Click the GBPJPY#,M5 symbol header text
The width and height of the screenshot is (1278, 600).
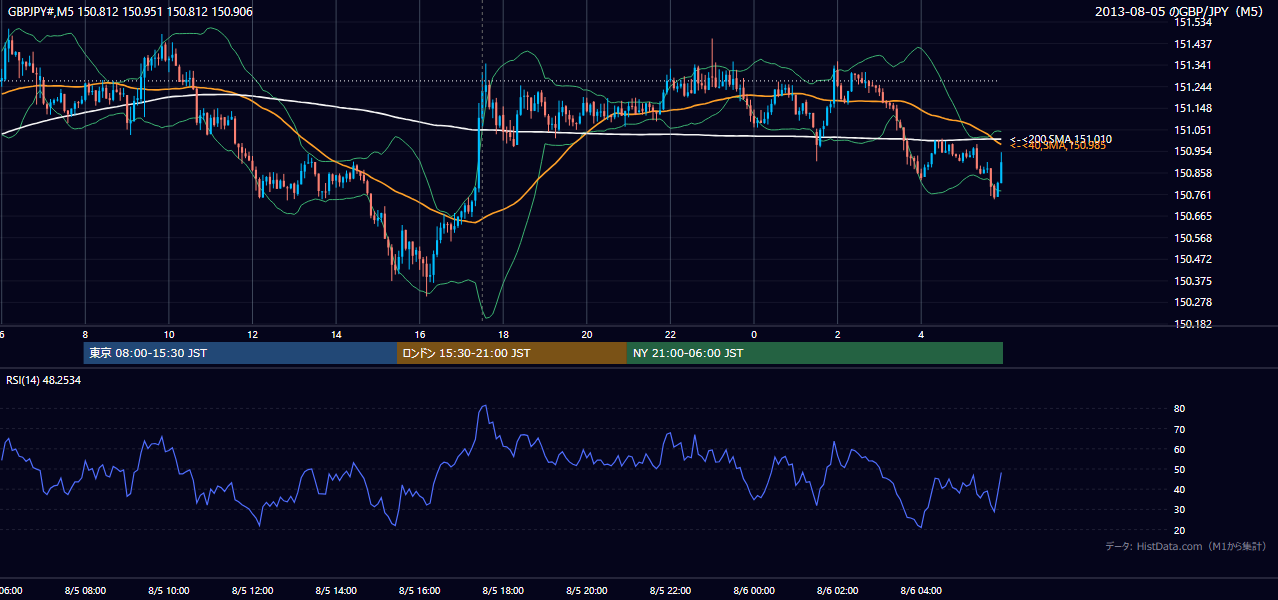coord(129,10)
